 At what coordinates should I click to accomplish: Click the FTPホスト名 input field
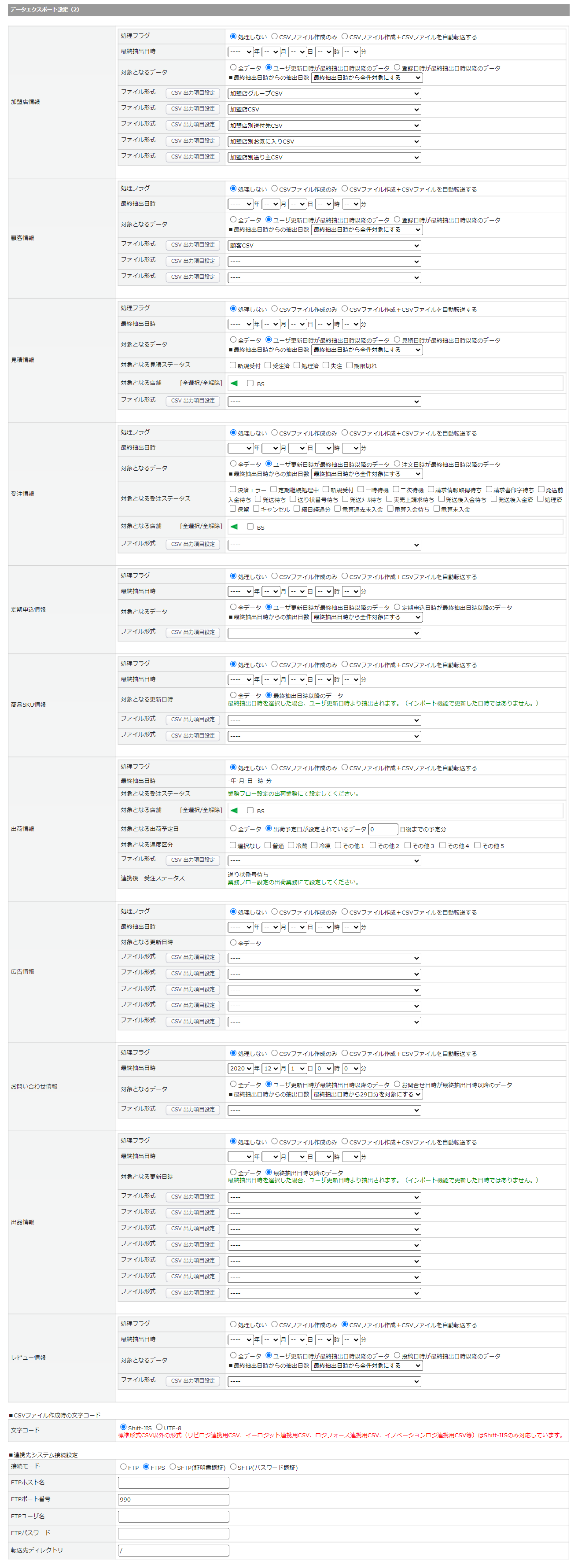(x=173, y=1483)
